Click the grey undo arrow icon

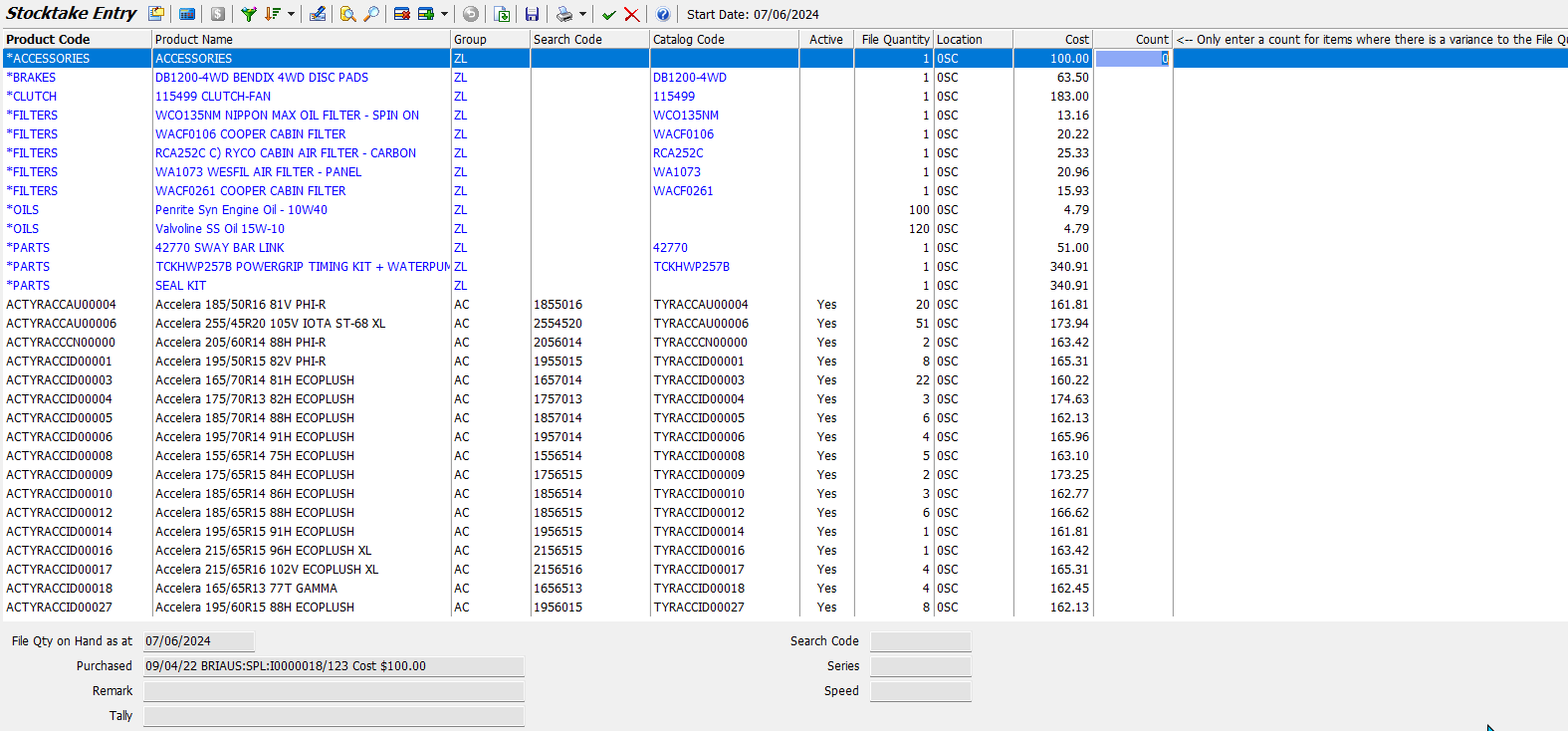471,14
